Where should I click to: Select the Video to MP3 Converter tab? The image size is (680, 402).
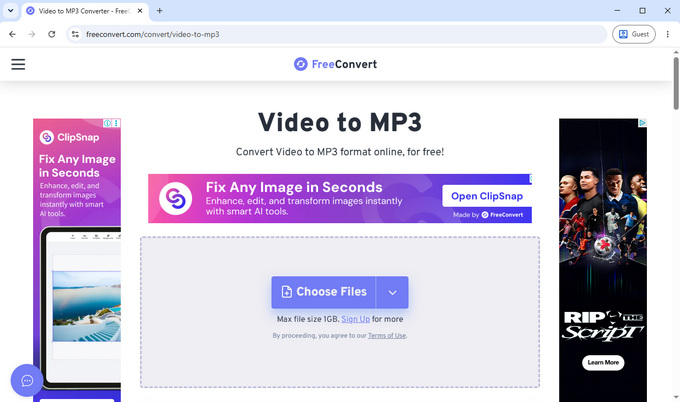(85, 11)
